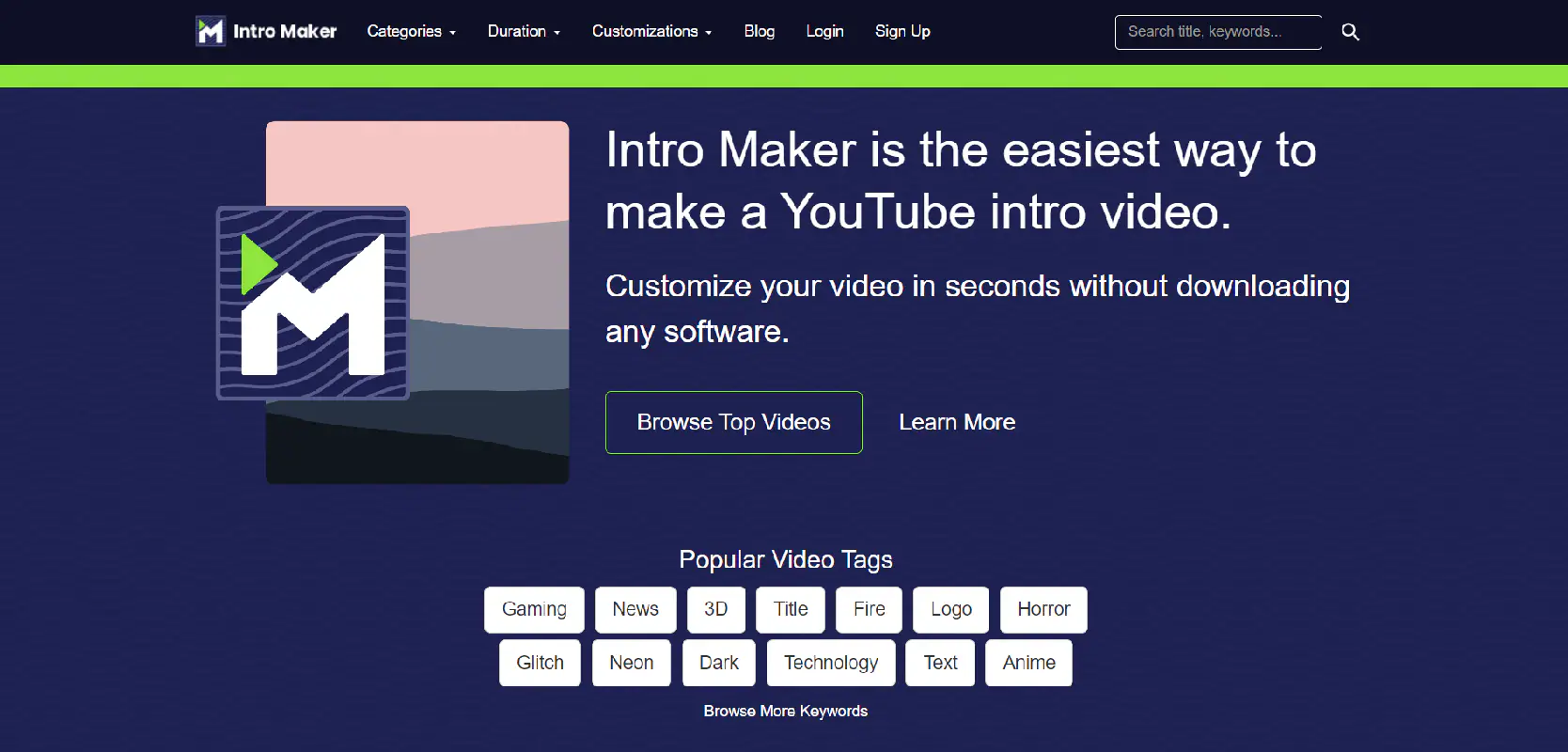Click the headline 'Intro Maker is the easiest way'
Viewport: 1568px width, 752px height.
[x=961, y=181]
